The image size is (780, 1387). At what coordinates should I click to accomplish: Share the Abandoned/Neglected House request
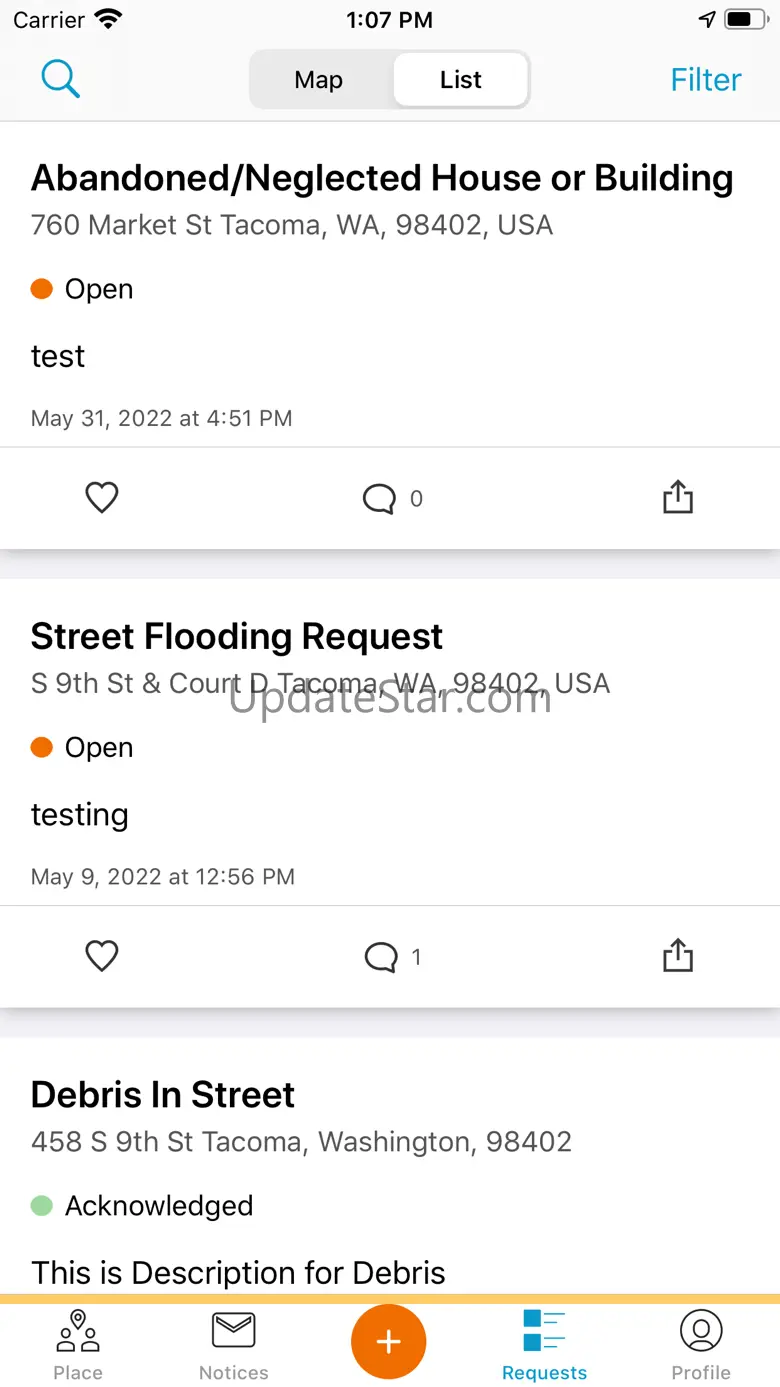tap(678, 497)
